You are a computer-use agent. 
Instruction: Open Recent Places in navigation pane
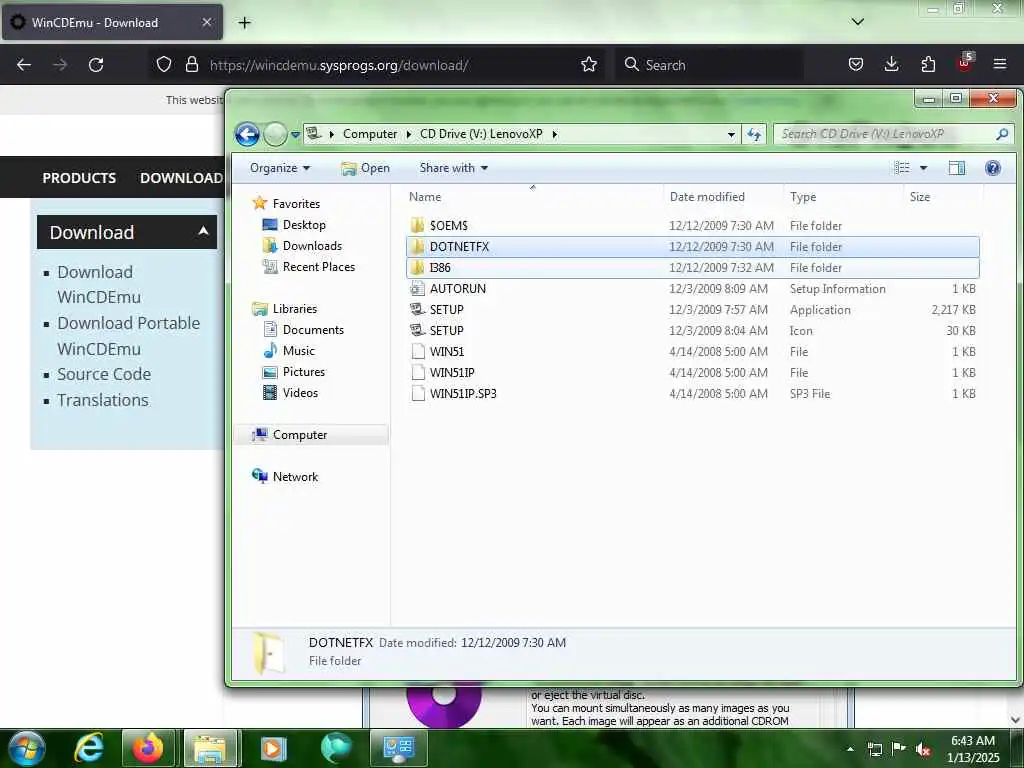(318, 266)
